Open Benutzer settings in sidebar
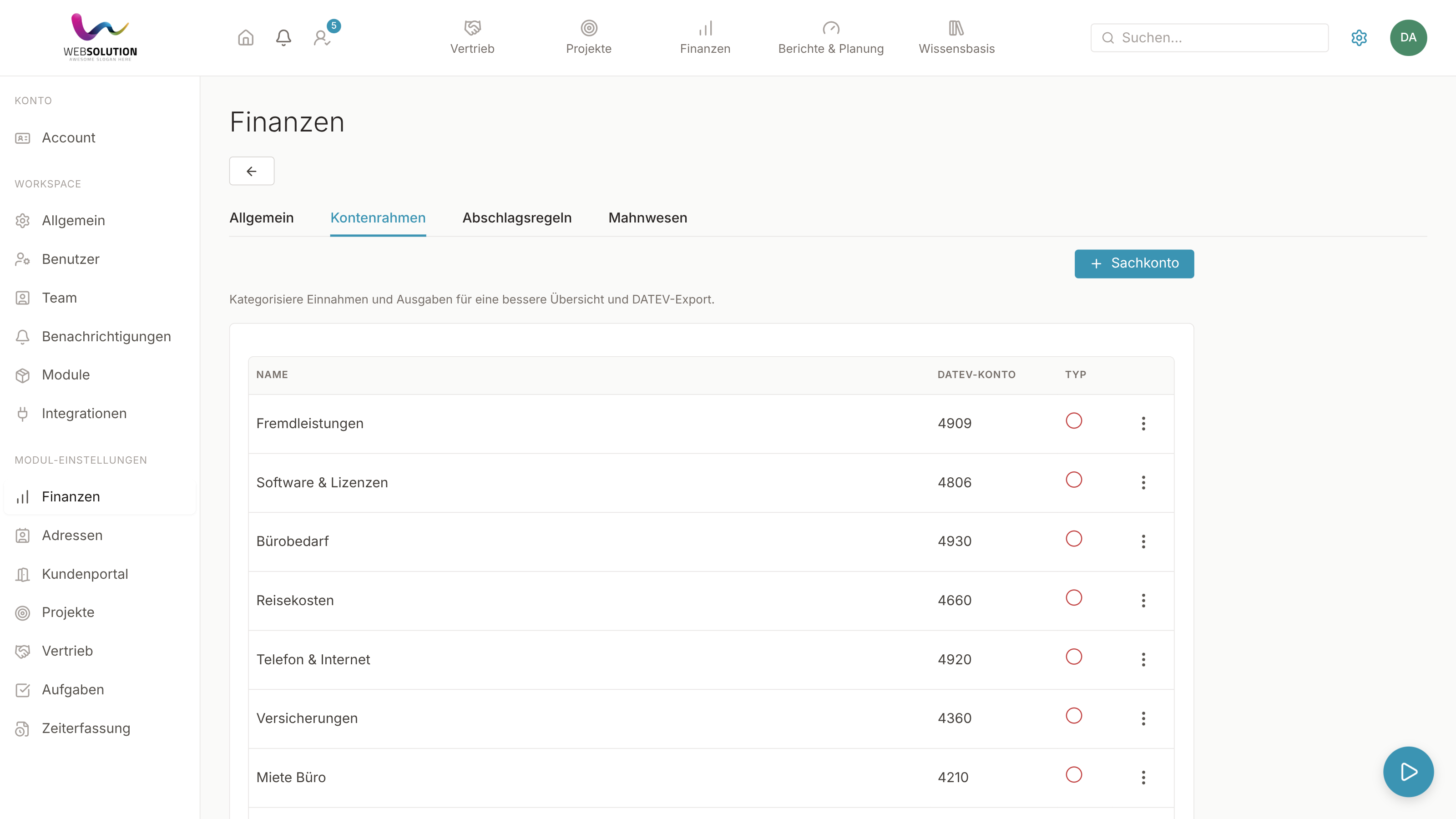The width and height of the screenshot is (1456, 819). click(100, 259)
